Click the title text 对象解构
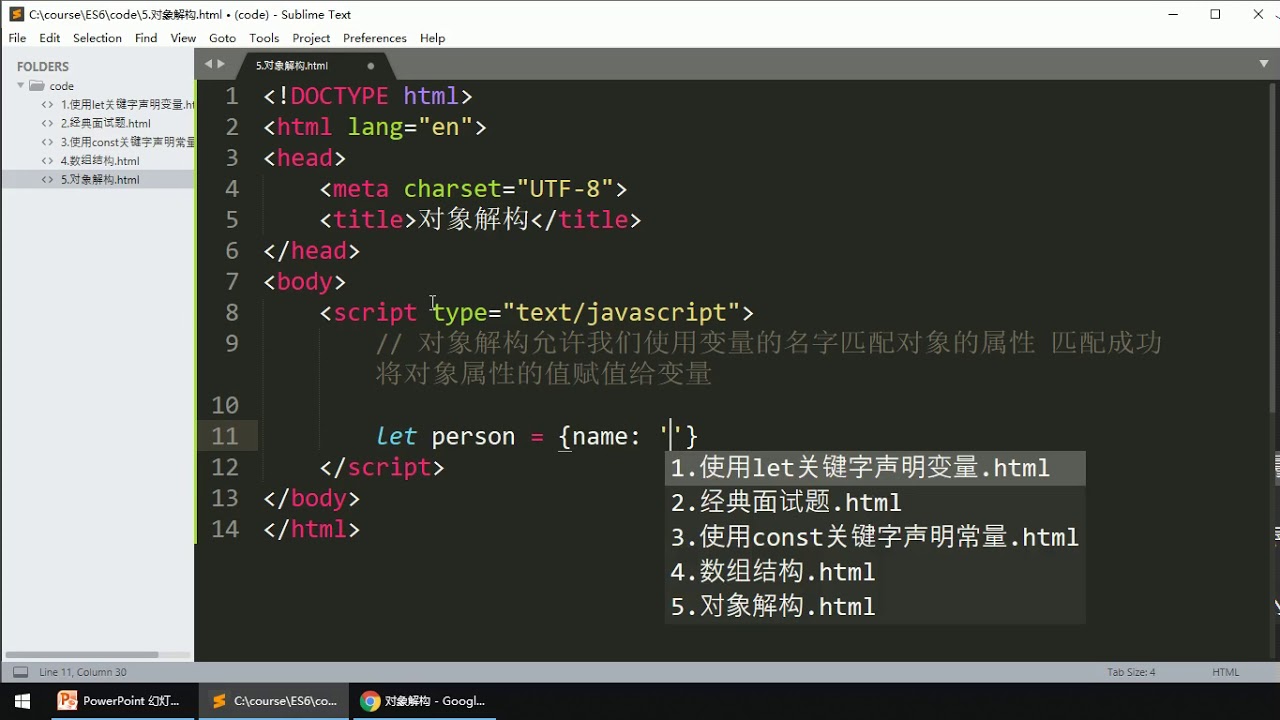Screen dimensions: 1280x720 coord(473,220)
